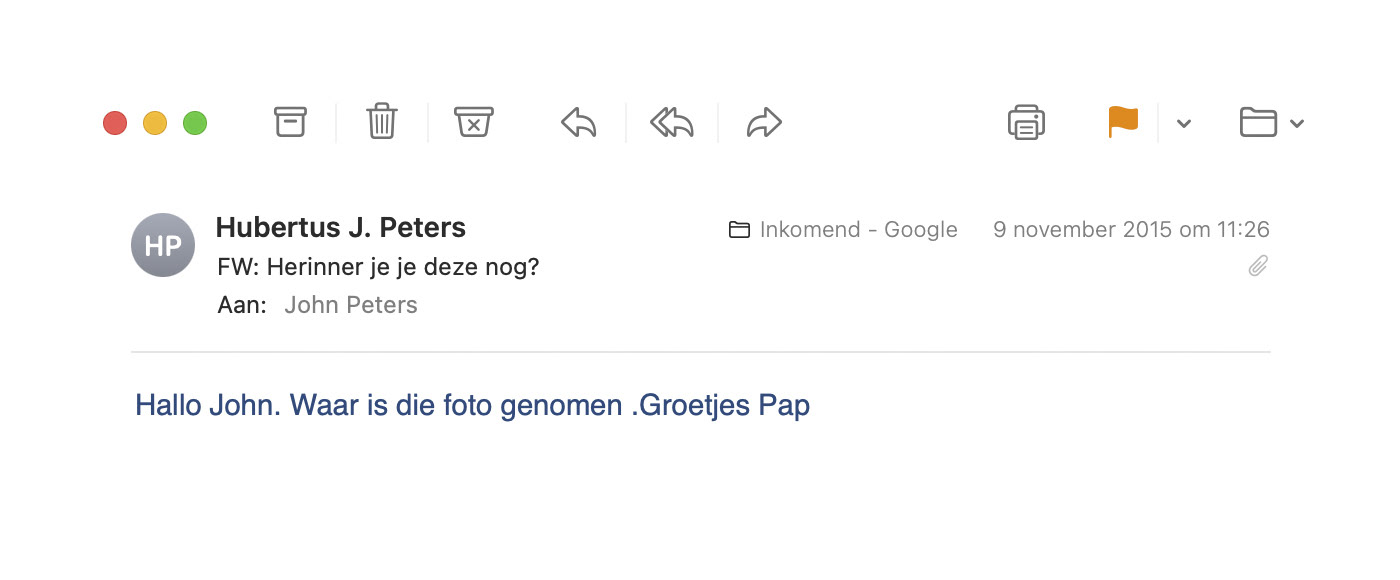Archive this message with the archive box icon

[x=290, y=122]
